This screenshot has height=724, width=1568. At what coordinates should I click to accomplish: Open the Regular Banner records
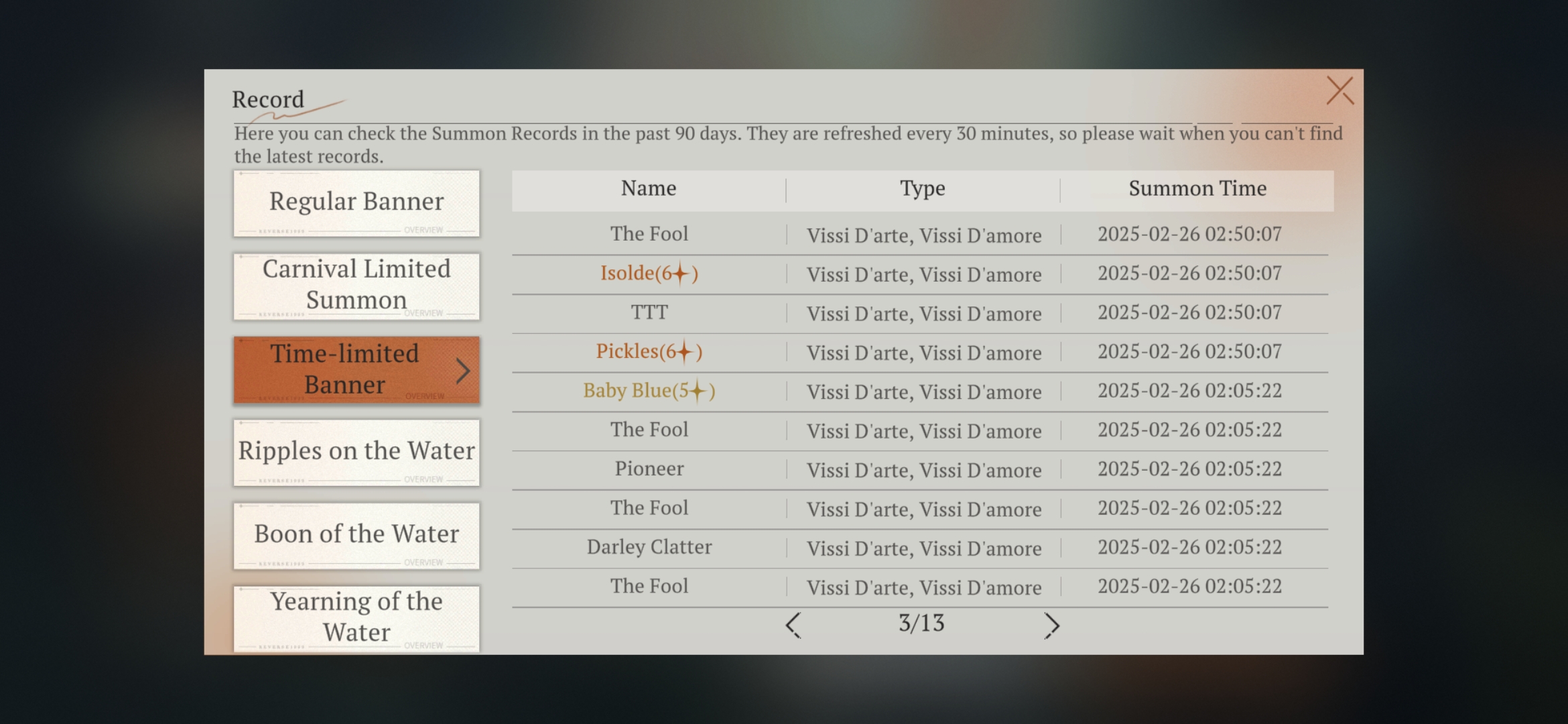click(356, 202)
